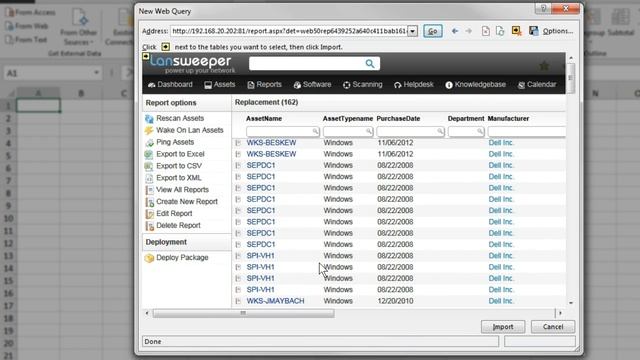Open the Helpdesk menu item
640x360 pixels.
pyautogui.click(x=413, y=84)
